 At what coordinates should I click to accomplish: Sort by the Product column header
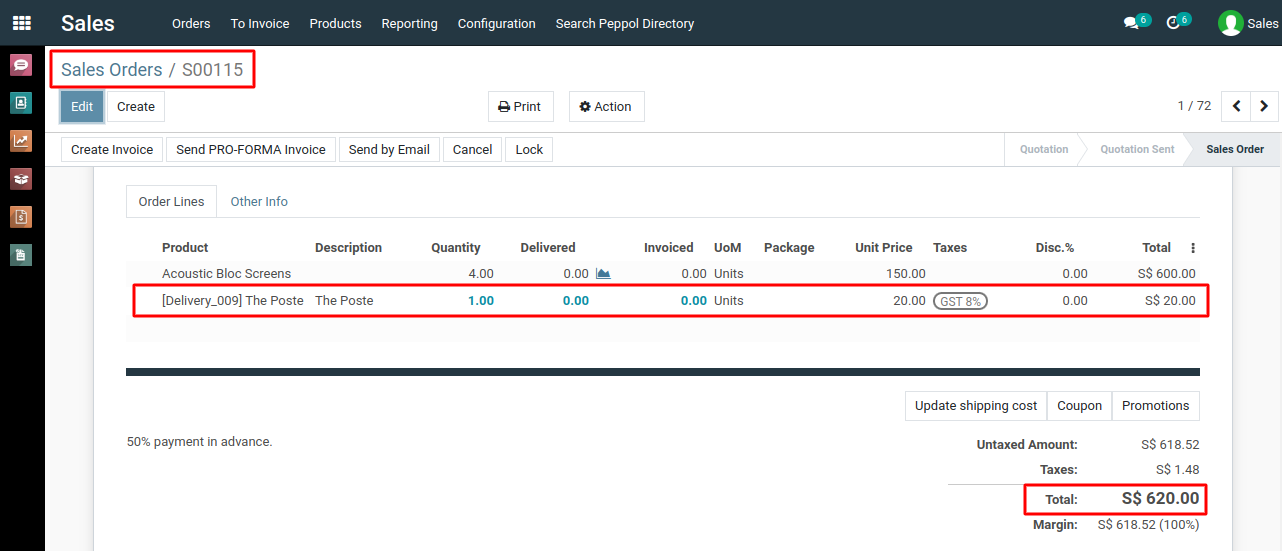tap(185, 248)
